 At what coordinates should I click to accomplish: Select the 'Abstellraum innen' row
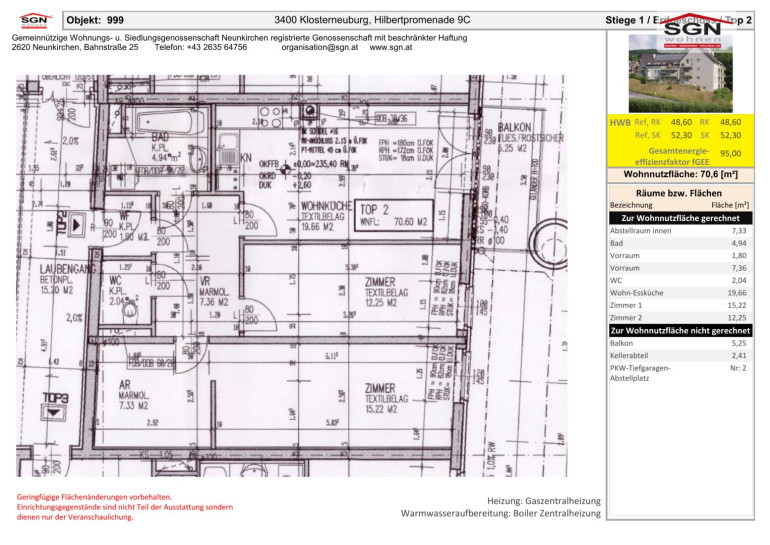[x=681, y=231]
